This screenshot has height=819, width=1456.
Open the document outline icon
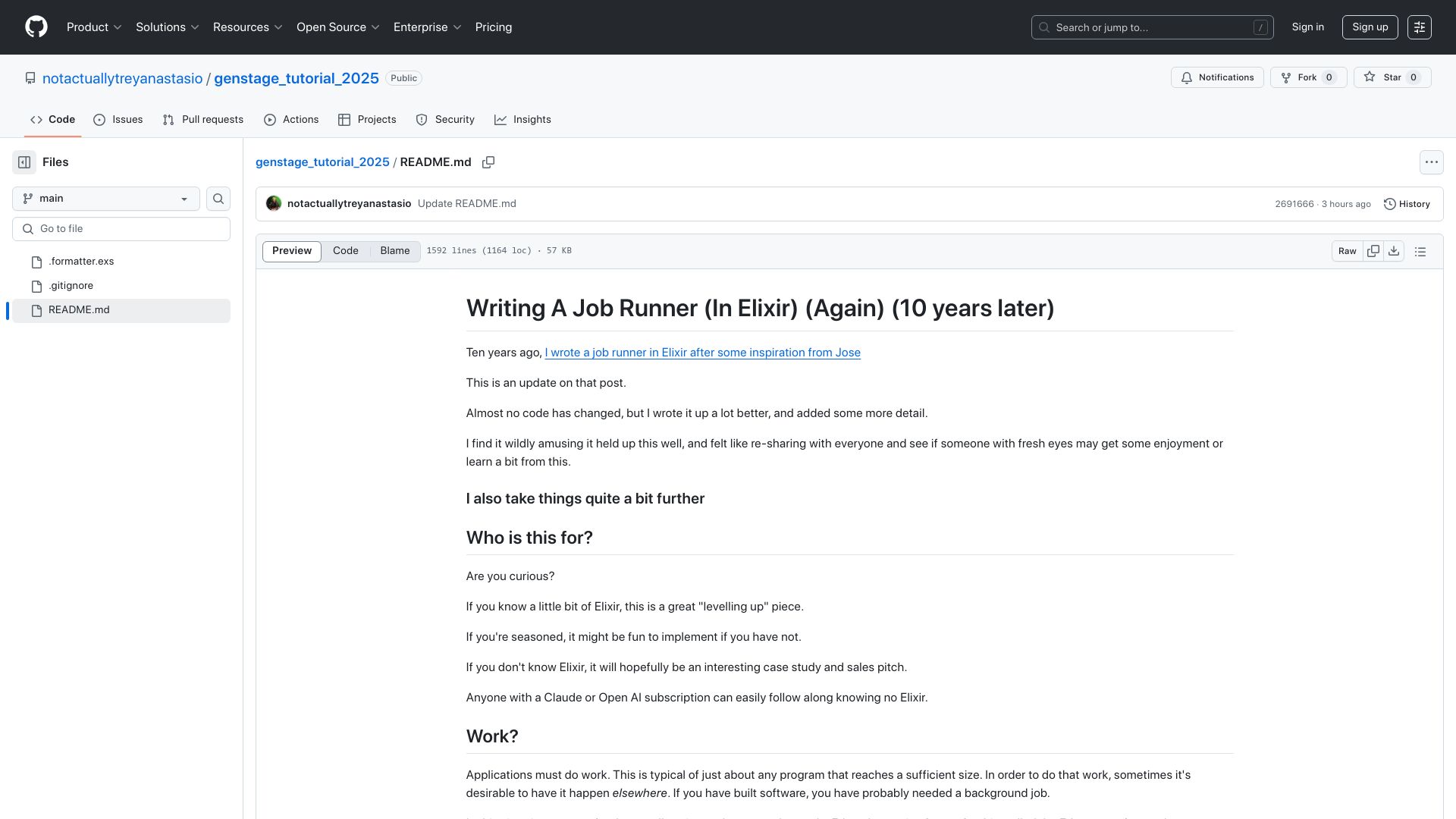coord(1420,251)
